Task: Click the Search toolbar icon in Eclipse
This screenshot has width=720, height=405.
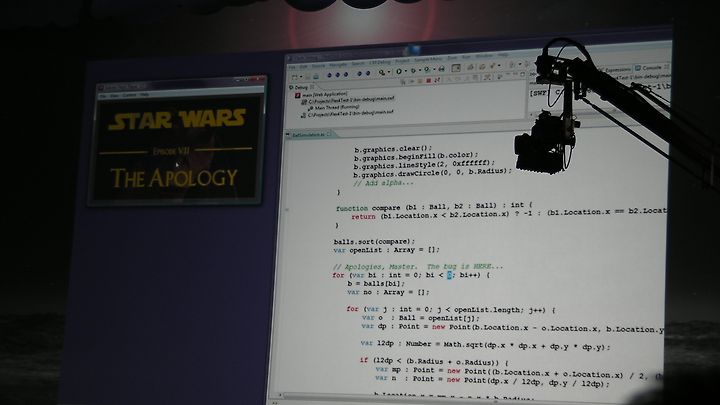Action: (x=382, y=72)
